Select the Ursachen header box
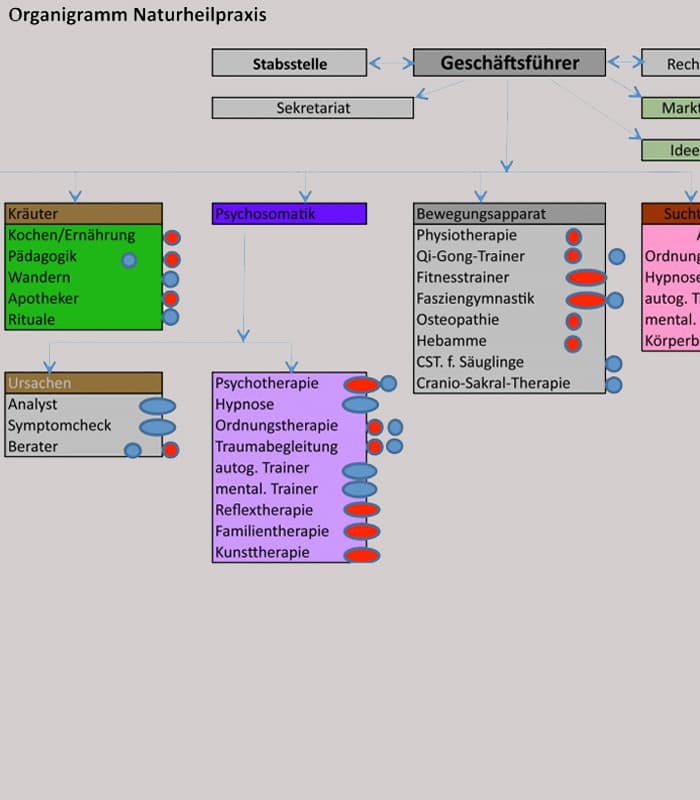 tap(83, 383)
